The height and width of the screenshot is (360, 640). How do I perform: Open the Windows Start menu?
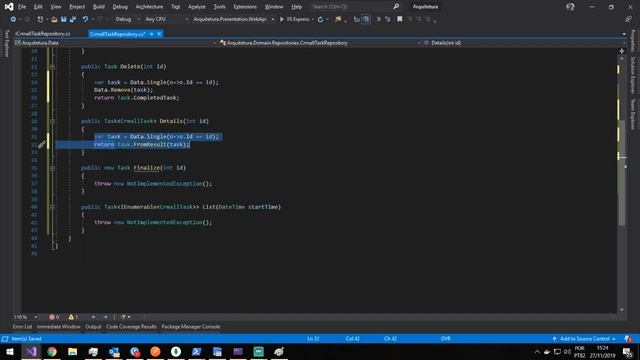click(10, 351)
